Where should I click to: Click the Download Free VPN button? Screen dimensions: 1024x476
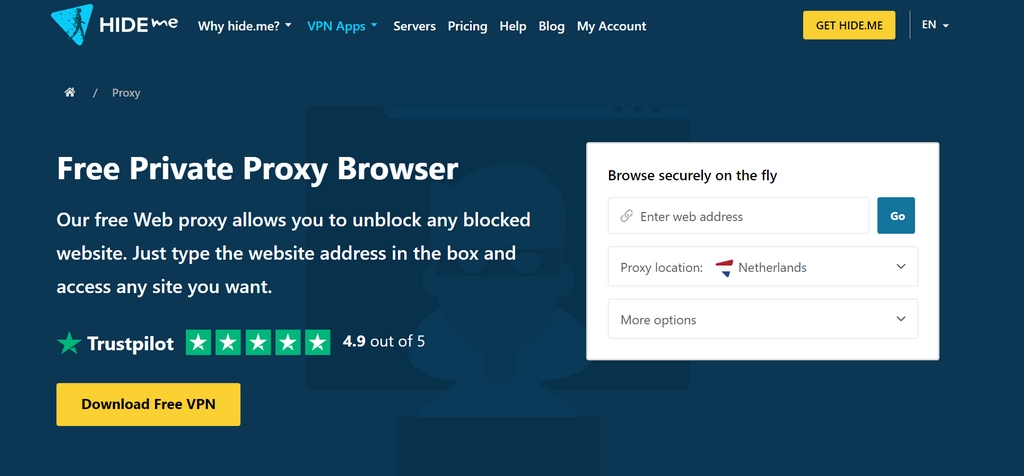pyautogui.click(x=148, y=404)
